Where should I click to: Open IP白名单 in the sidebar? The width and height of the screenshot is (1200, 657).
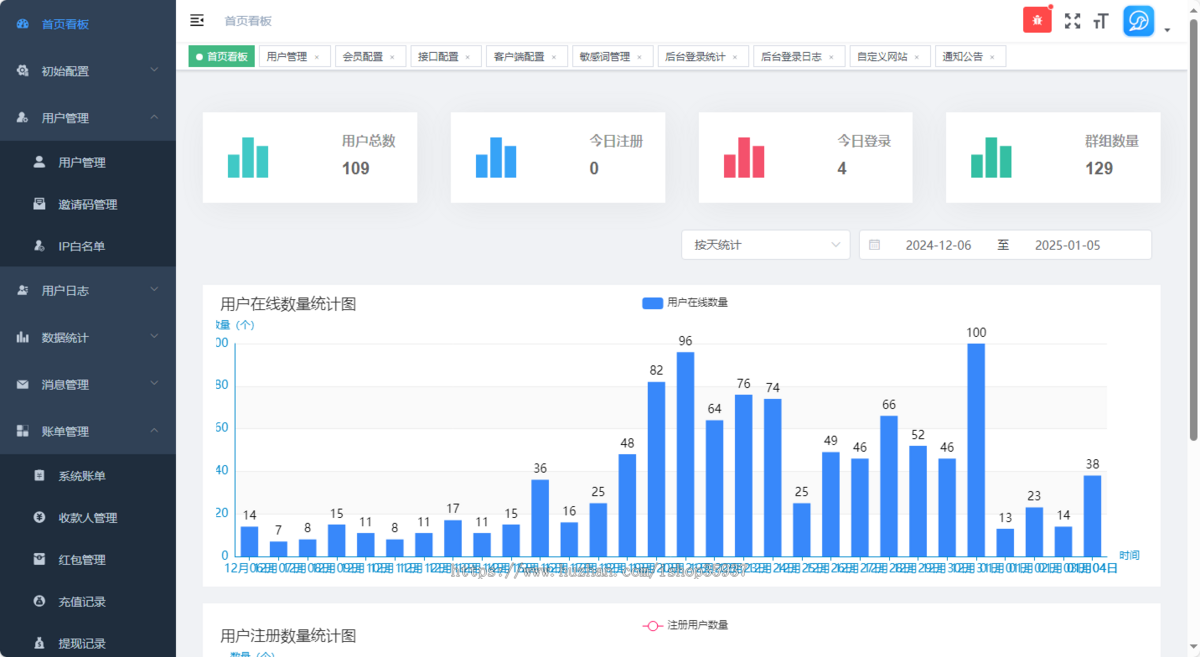click(x=88, y=246)
